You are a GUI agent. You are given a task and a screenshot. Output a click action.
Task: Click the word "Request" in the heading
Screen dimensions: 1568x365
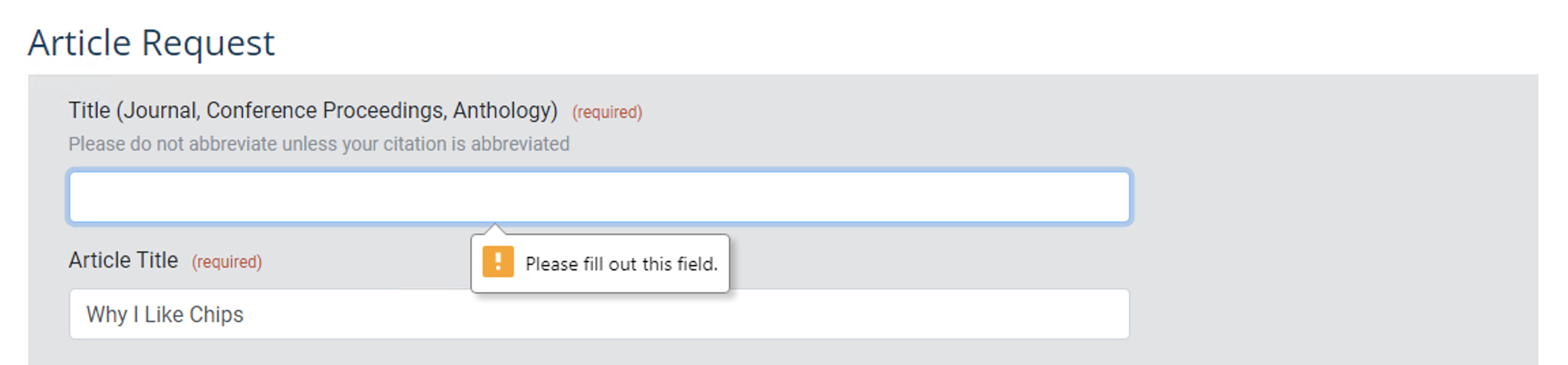[x=208, y=43]
